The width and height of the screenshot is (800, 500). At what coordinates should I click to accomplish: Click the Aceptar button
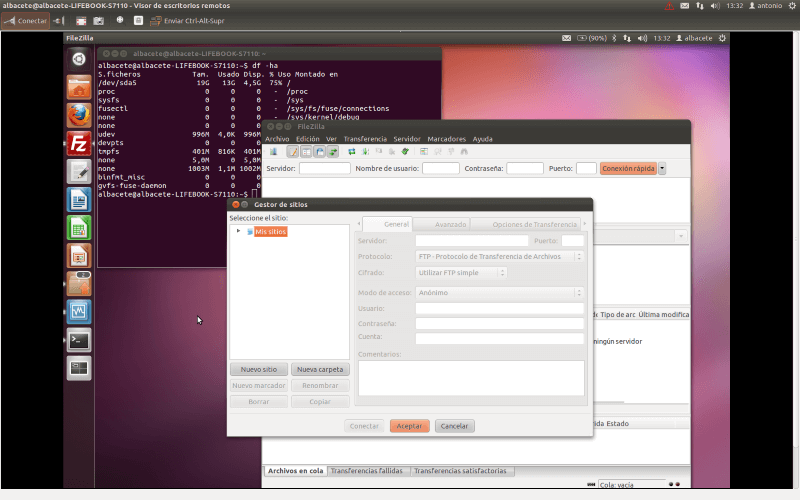[409, 426]
